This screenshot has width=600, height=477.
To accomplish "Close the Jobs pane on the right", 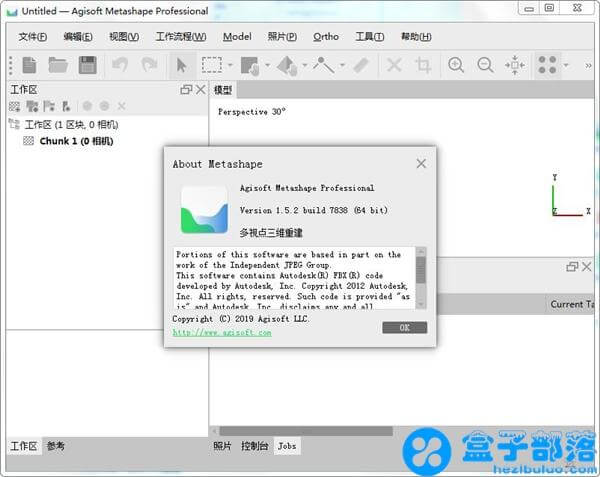I will click(587, 267).
